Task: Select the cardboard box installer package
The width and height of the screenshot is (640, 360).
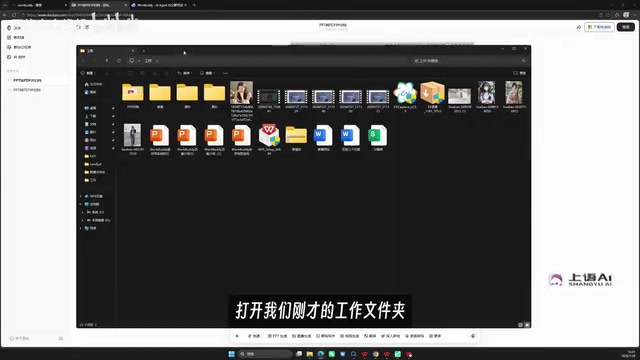Action: click(432, 97)
